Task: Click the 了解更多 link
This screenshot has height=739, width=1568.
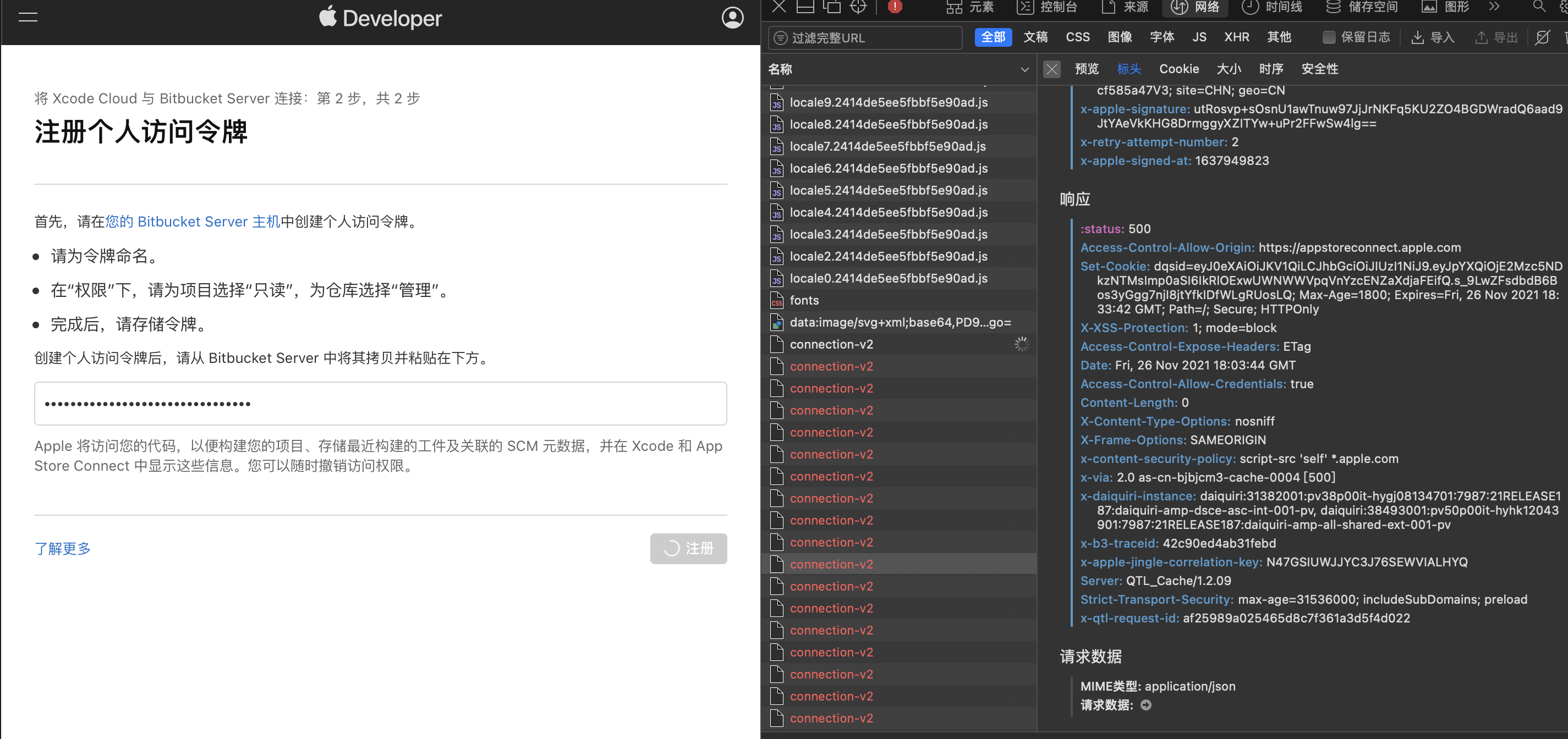Action: (x=62, y=549)
